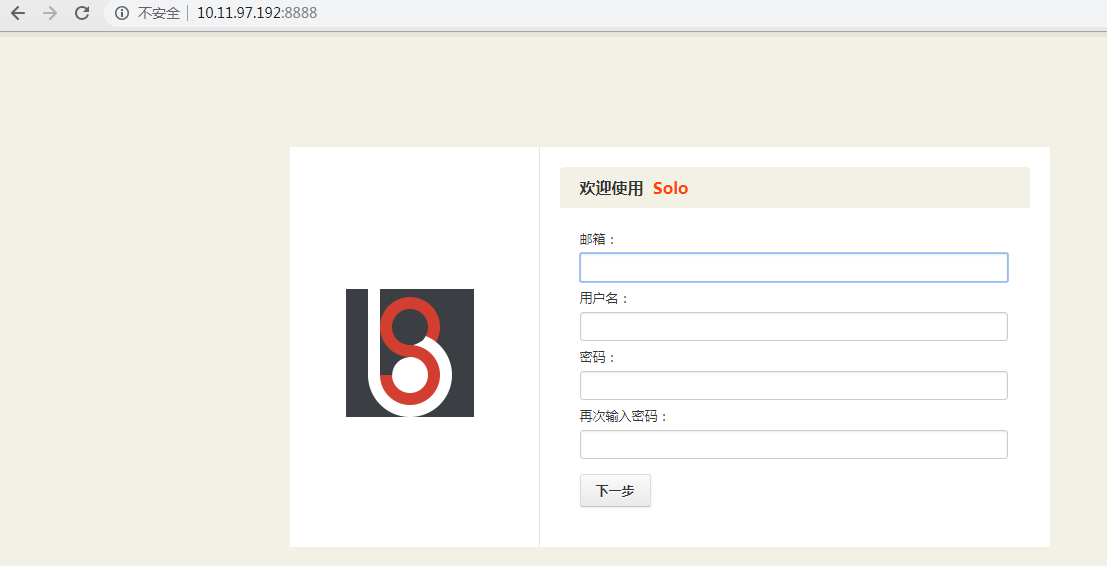1107x566 pixels.
Task: Click the address bar URL 10.11.97.192:8888
Action: 257,13
